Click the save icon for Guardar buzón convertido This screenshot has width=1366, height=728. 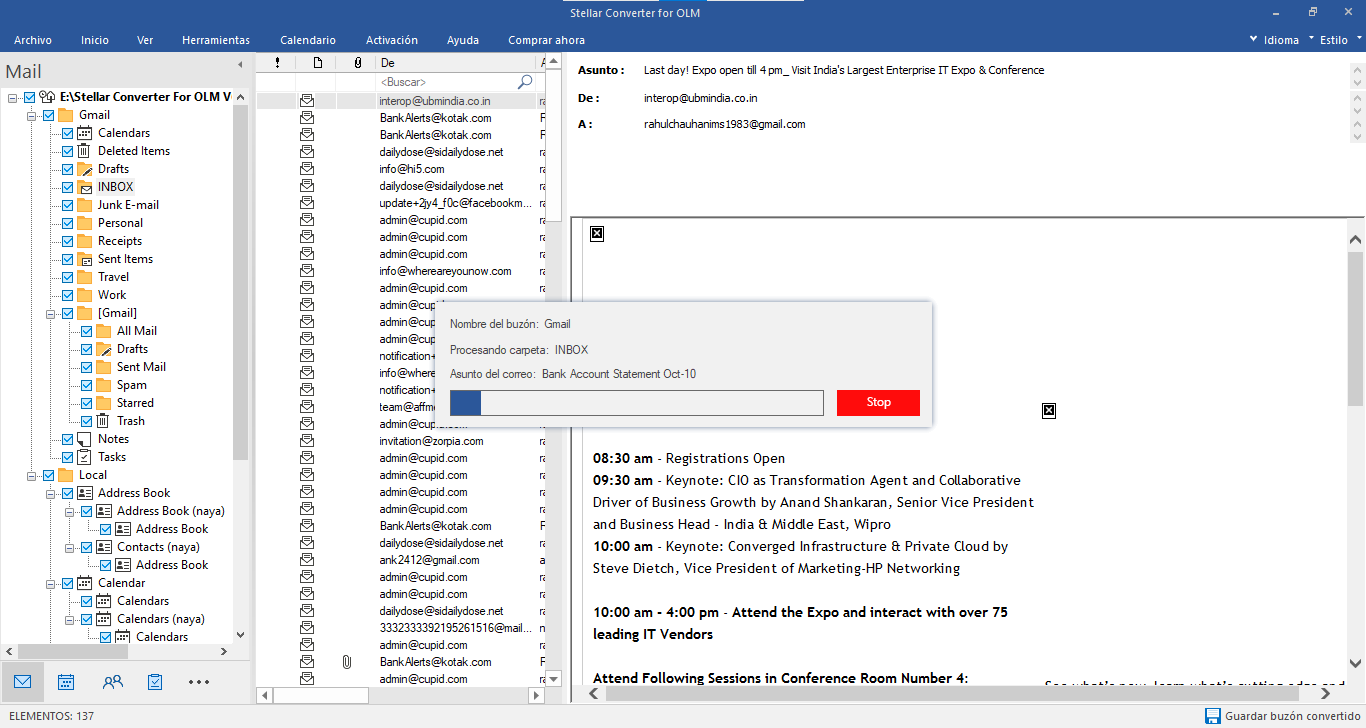[1212, 716]
